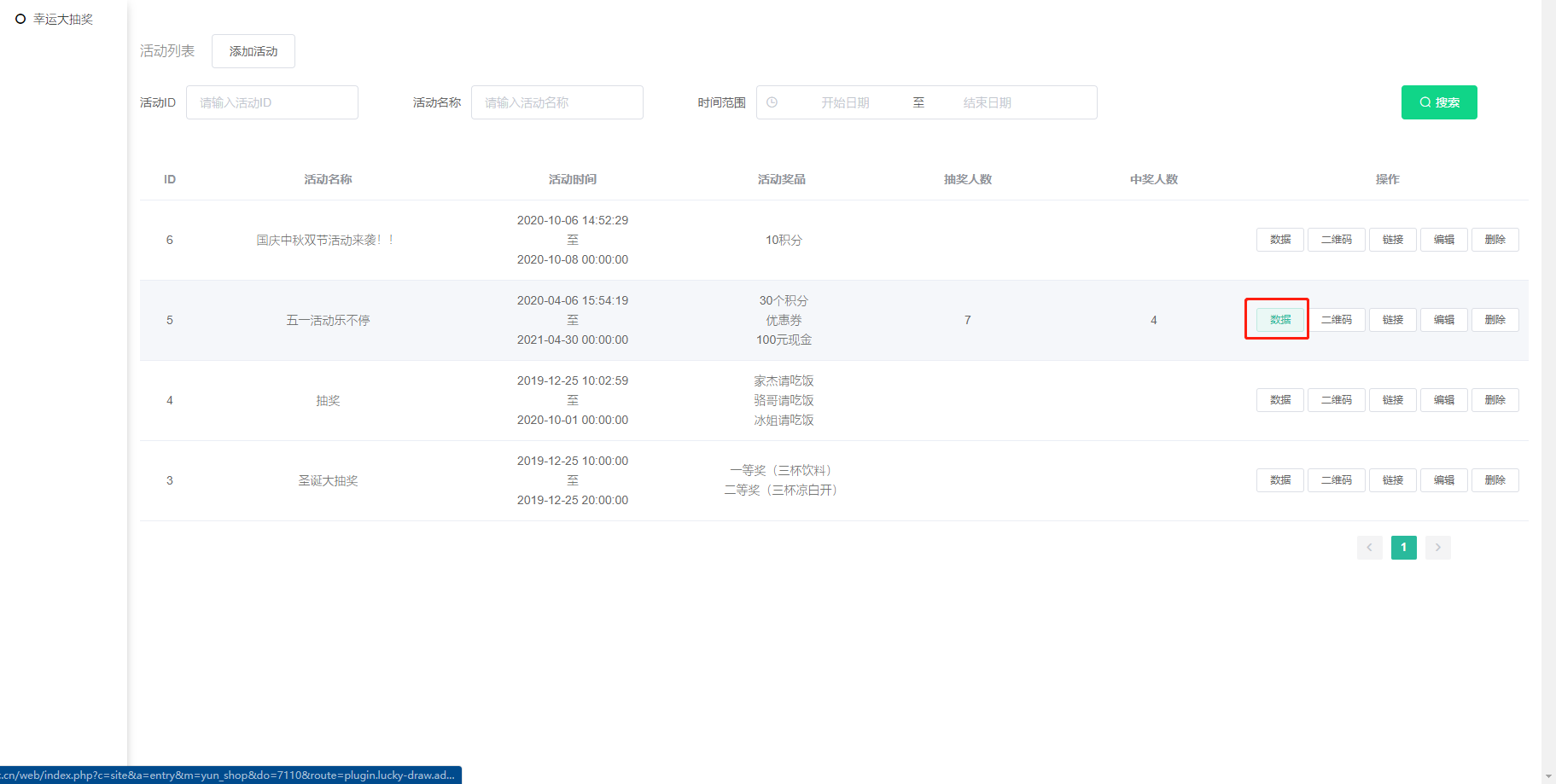Click end time 2021-04-30 00:00:00

tap(573, 340)
